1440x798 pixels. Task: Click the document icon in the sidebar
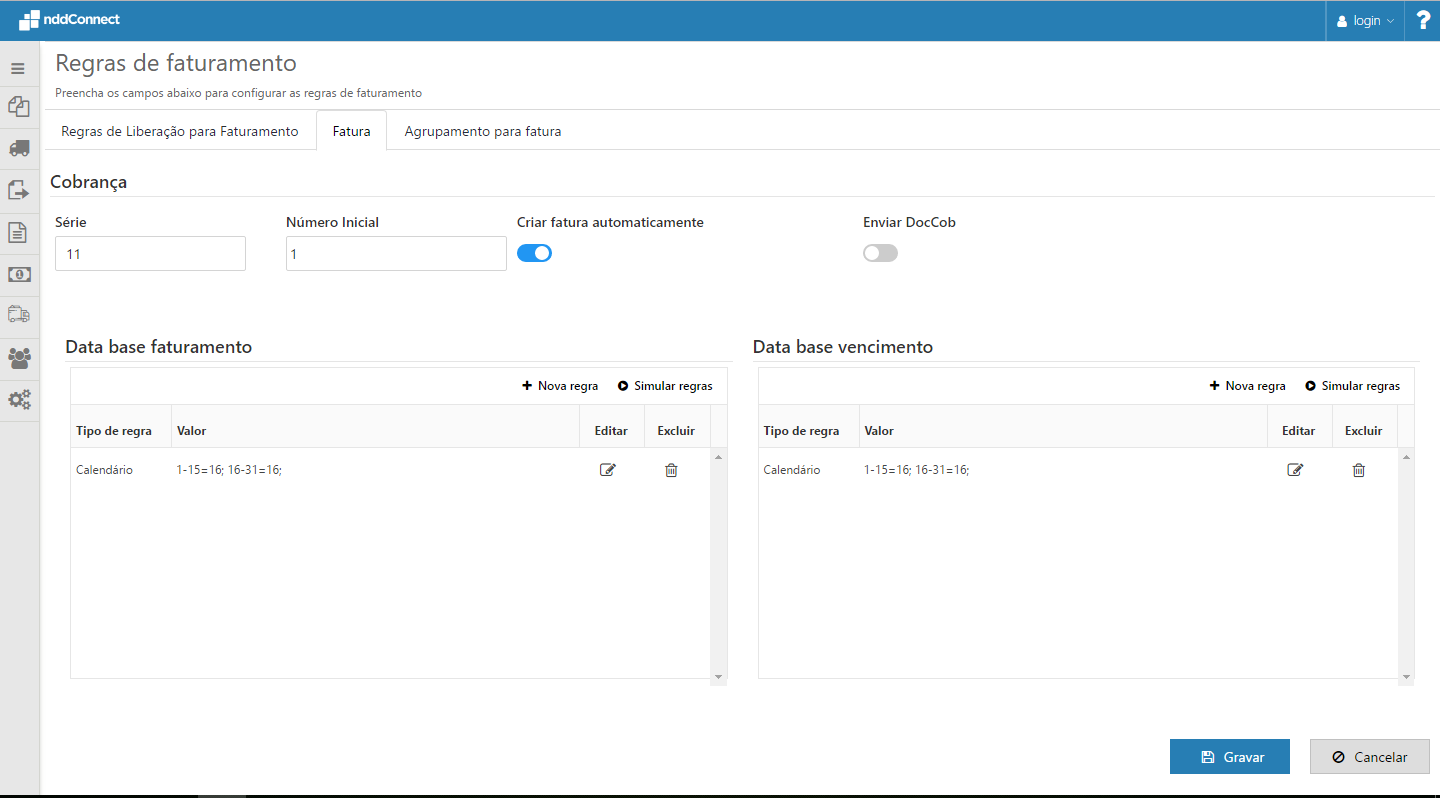pyautogui.click(x=18, y=232)
